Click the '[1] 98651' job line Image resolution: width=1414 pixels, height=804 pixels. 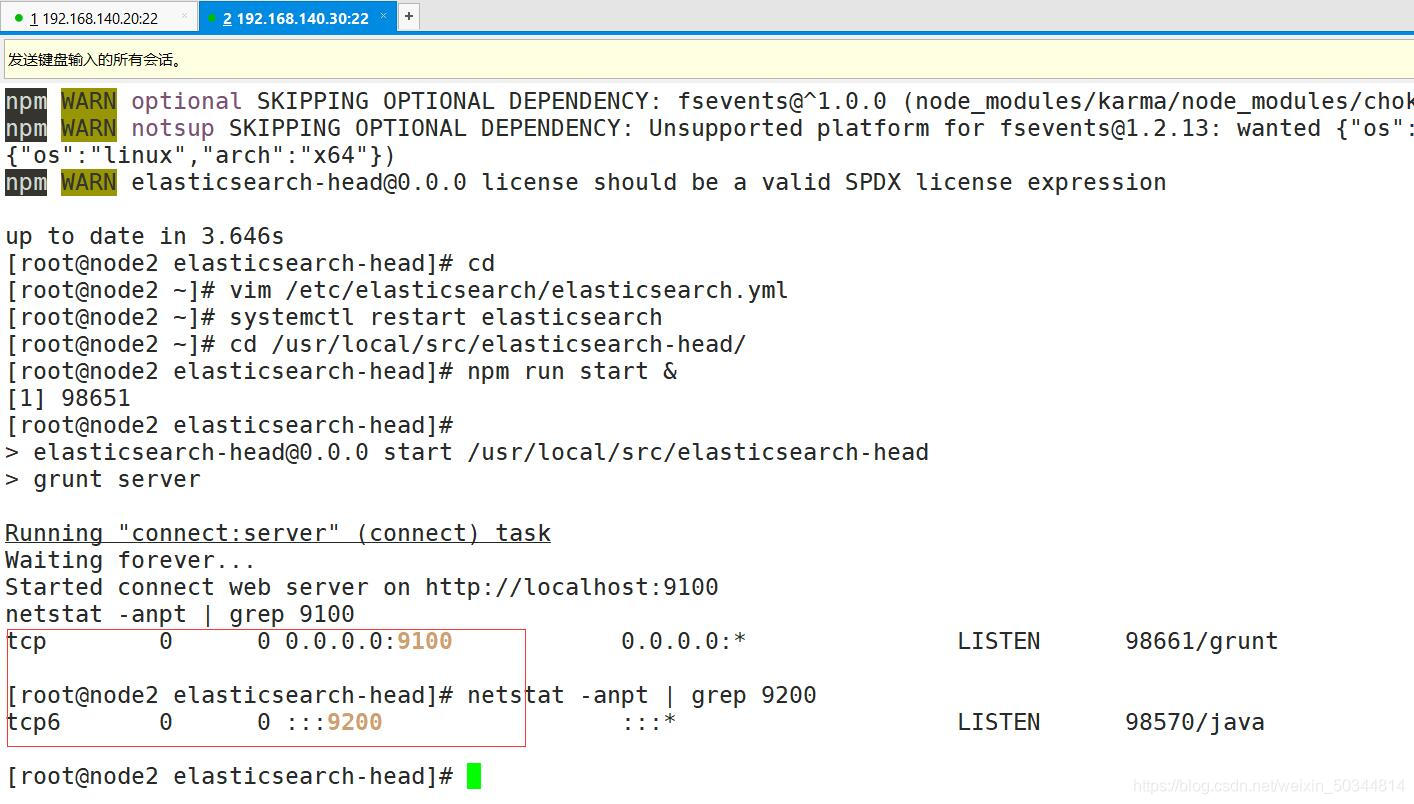click(x=68, y=398)
